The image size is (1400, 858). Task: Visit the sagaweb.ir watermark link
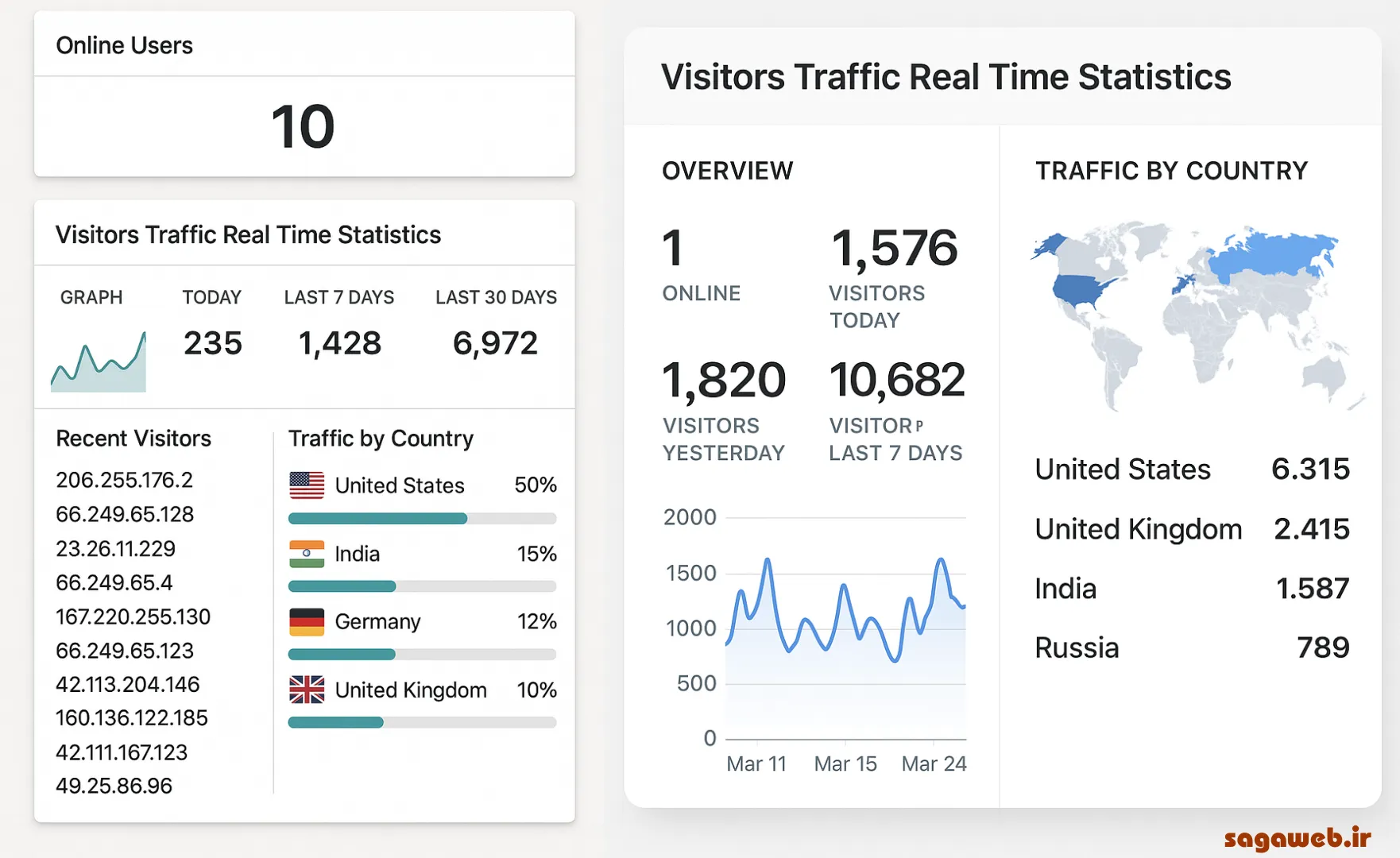(x=1298, y=837)
